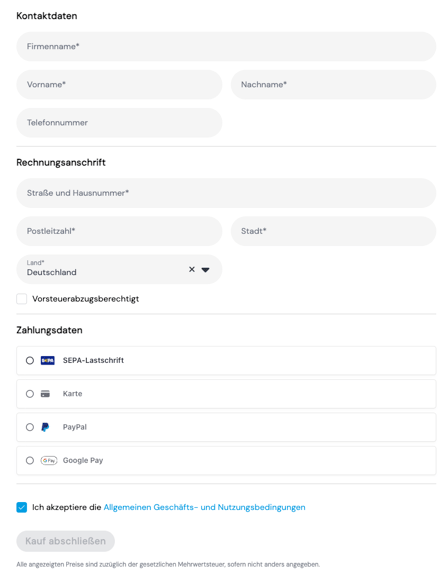Click the credit card icon next to Karte
This screenshot has height=583, width=440.
click(45, 393)
